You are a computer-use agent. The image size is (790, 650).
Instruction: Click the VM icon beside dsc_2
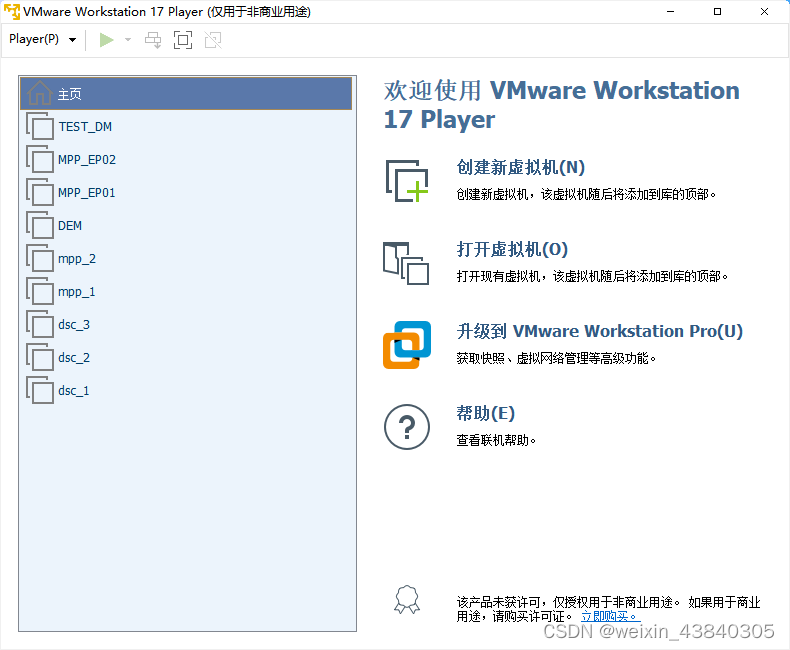(40, 358)
